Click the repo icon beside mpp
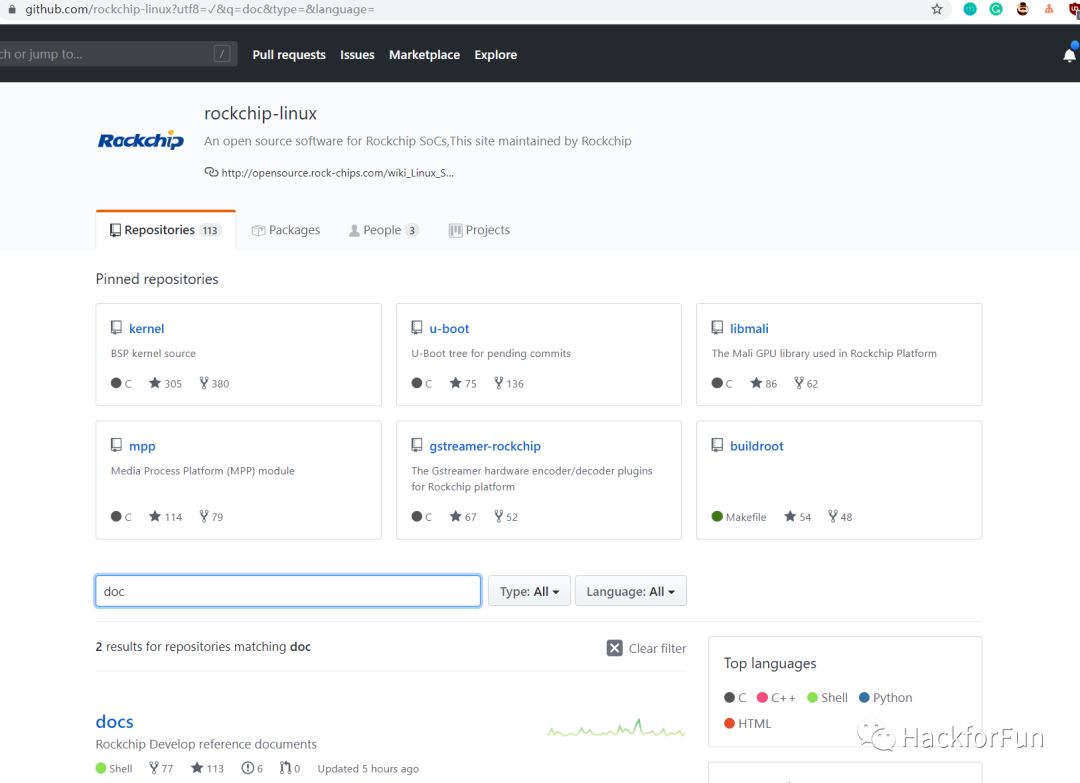 pyautogui.click(x=116, y=446)
